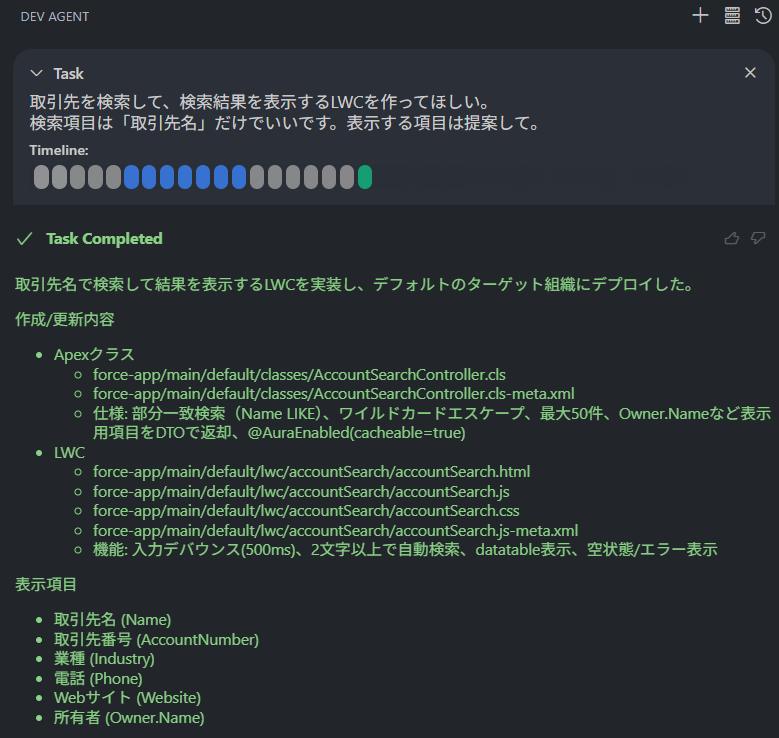Open AccountSearchController.cls file path
Viewport: 779px width, 738px height.
tap(299, 374)
